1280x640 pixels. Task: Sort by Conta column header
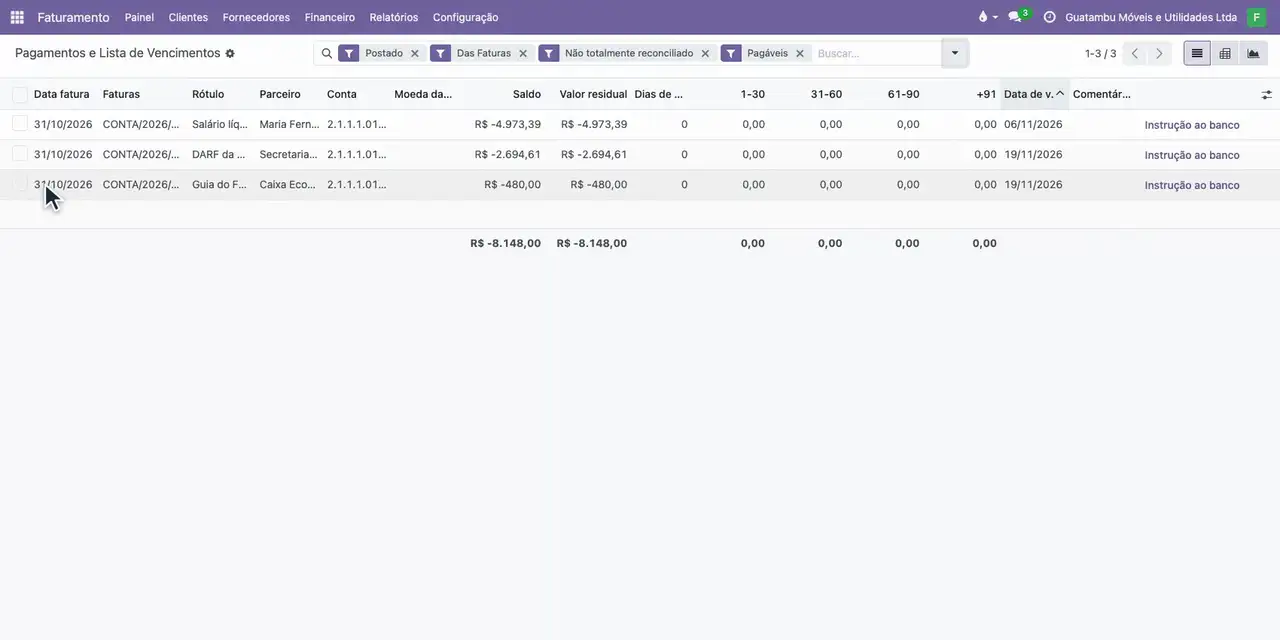(342, 94)
